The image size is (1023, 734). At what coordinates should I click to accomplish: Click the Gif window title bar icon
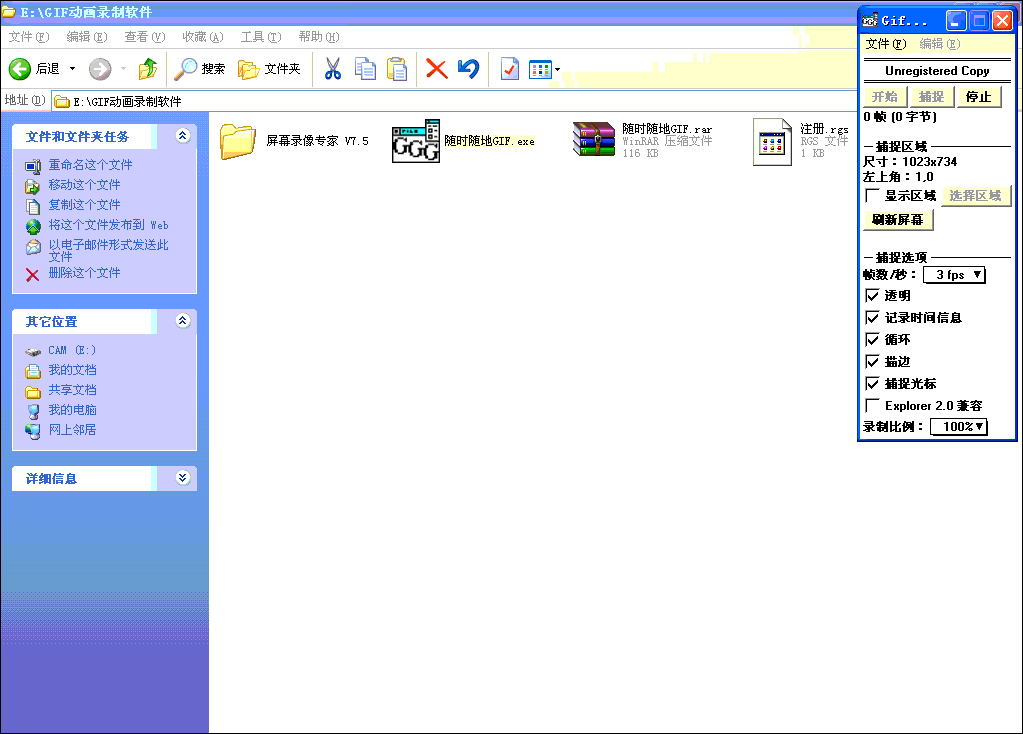tap(870, 21)
